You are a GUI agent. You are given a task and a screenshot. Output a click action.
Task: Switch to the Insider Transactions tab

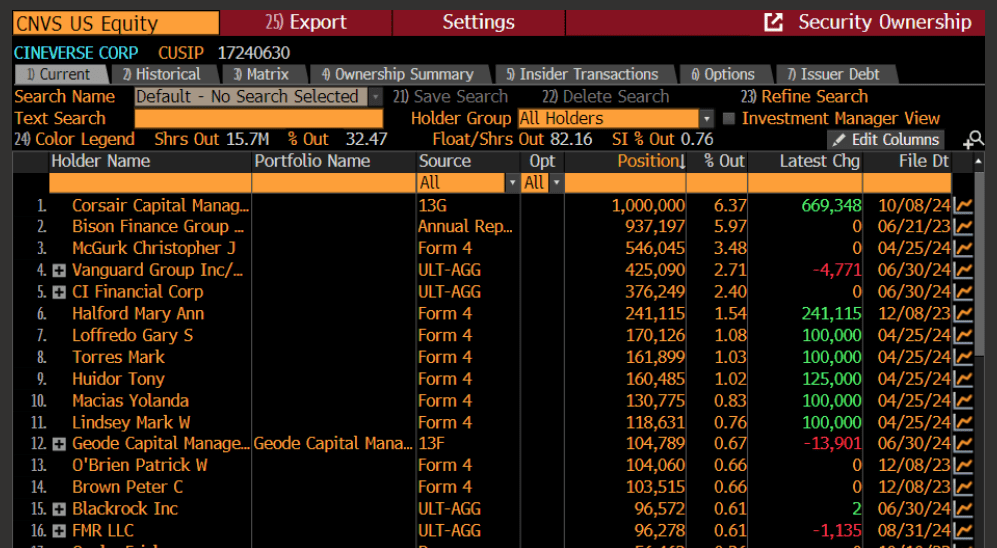point(581,74)
